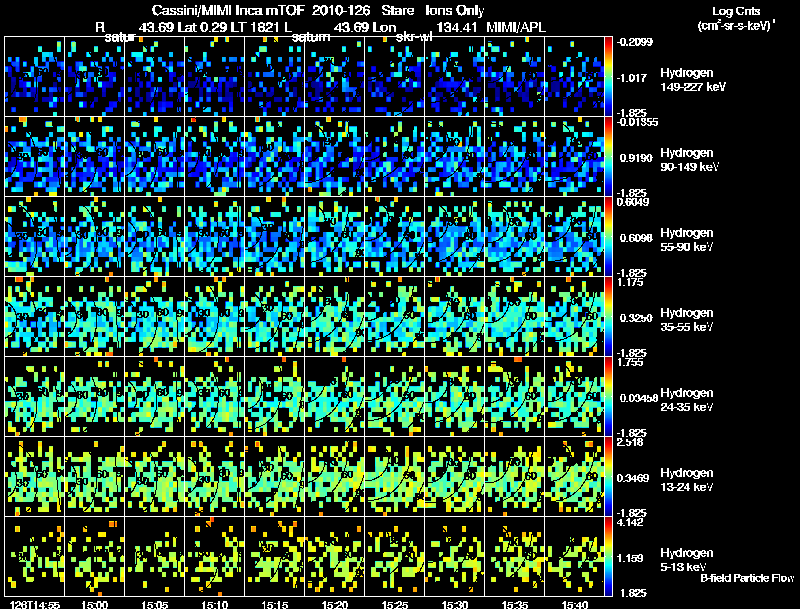Select the 15:15 time axis label

point(275,605)
